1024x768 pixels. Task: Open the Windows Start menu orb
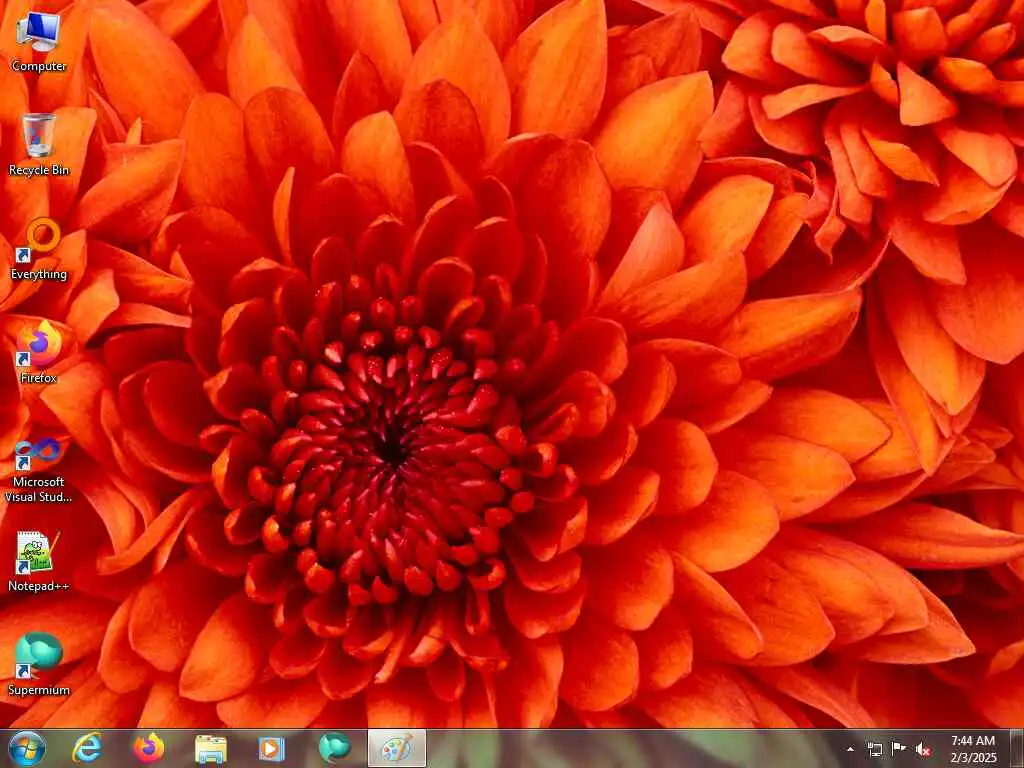(27, 748)
